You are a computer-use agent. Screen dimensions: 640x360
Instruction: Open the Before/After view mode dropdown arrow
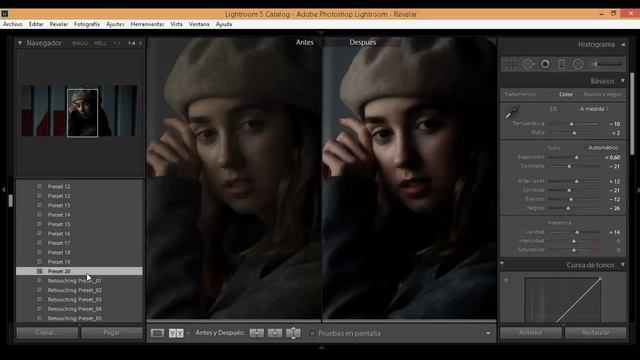tap(188, 333)
